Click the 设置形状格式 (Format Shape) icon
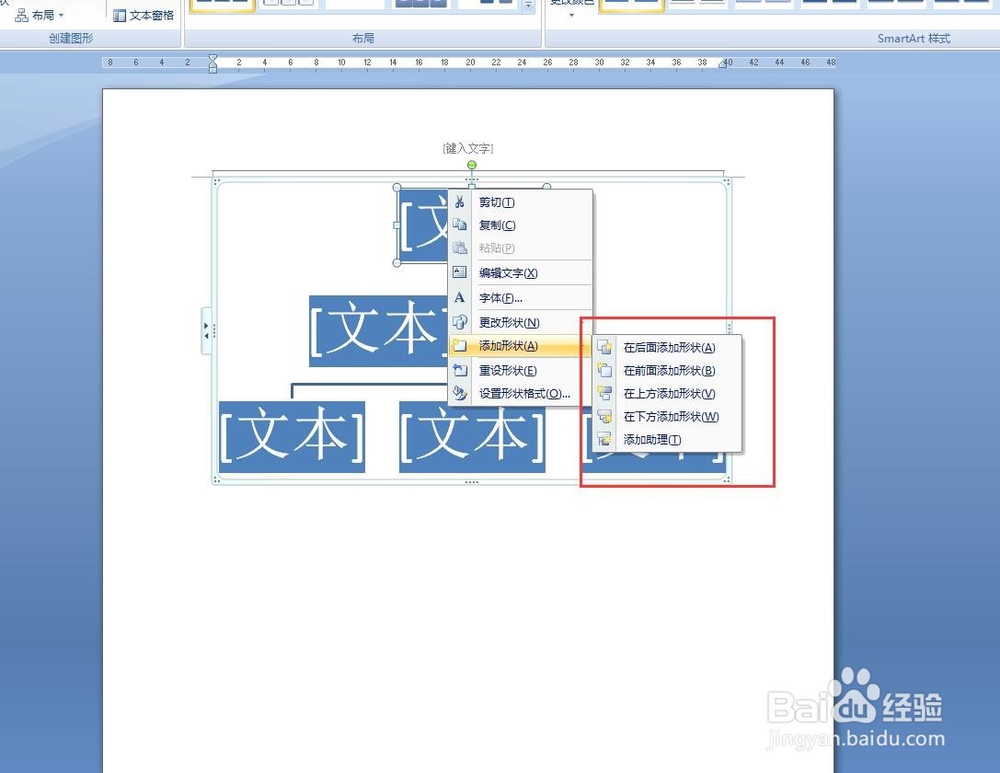The image size is (1000, 773). click(x=460, y=393)
